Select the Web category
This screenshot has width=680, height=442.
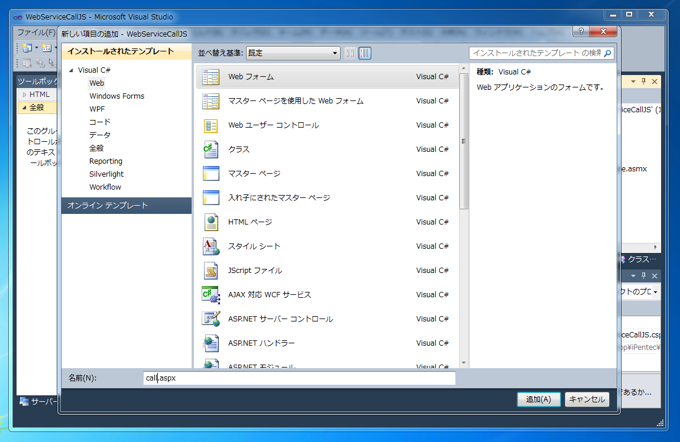coord(96,83)
